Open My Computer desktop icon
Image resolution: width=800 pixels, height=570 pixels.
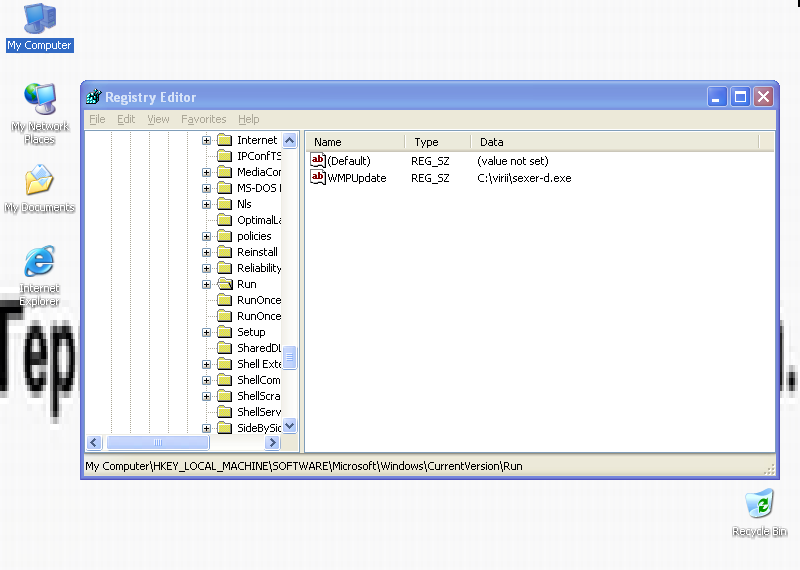pyautogui.click(x=40, y=27)
